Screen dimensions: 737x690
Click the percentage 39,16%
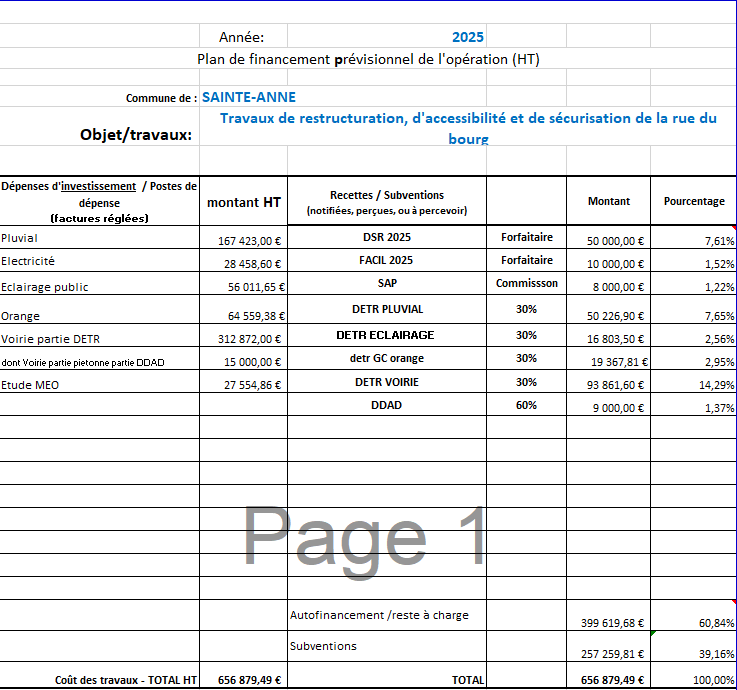coord(716,654)
